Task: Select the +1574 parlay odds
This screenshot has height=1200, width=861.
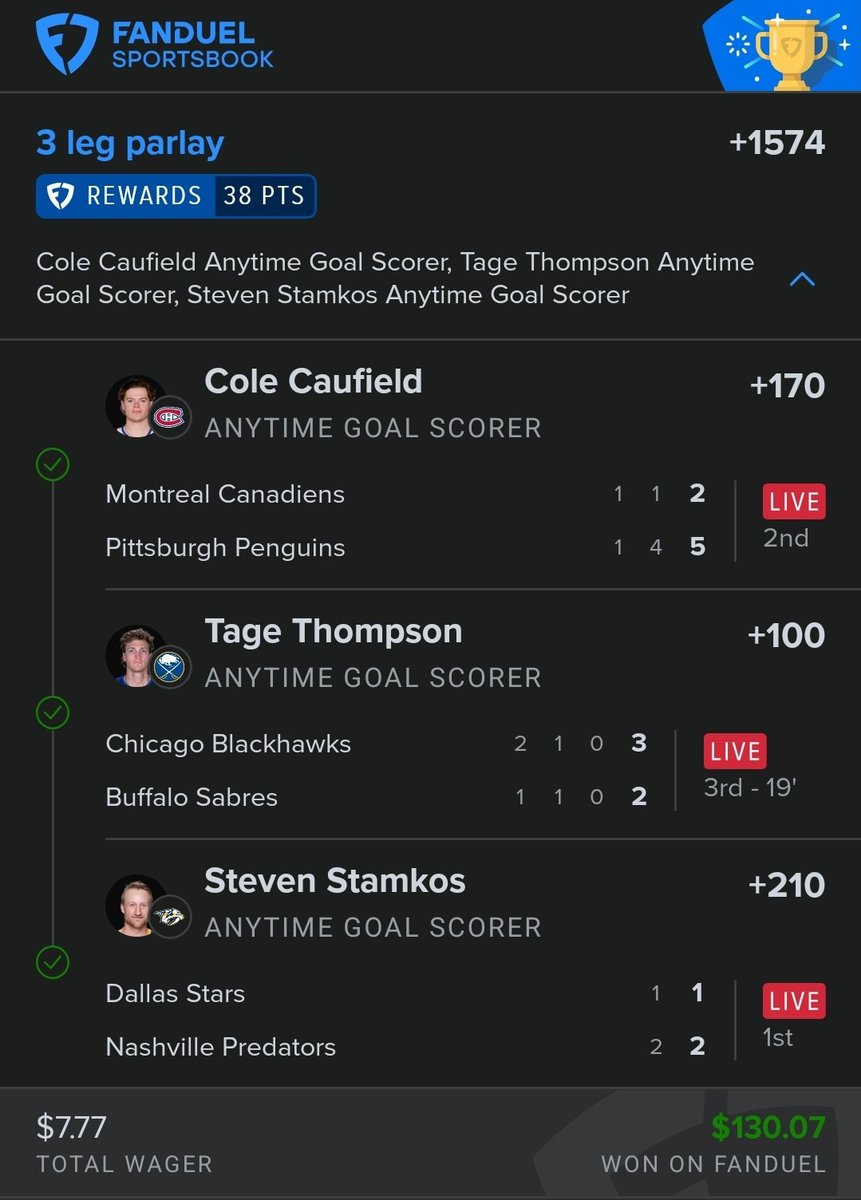Action: click(x=777, y=142)
